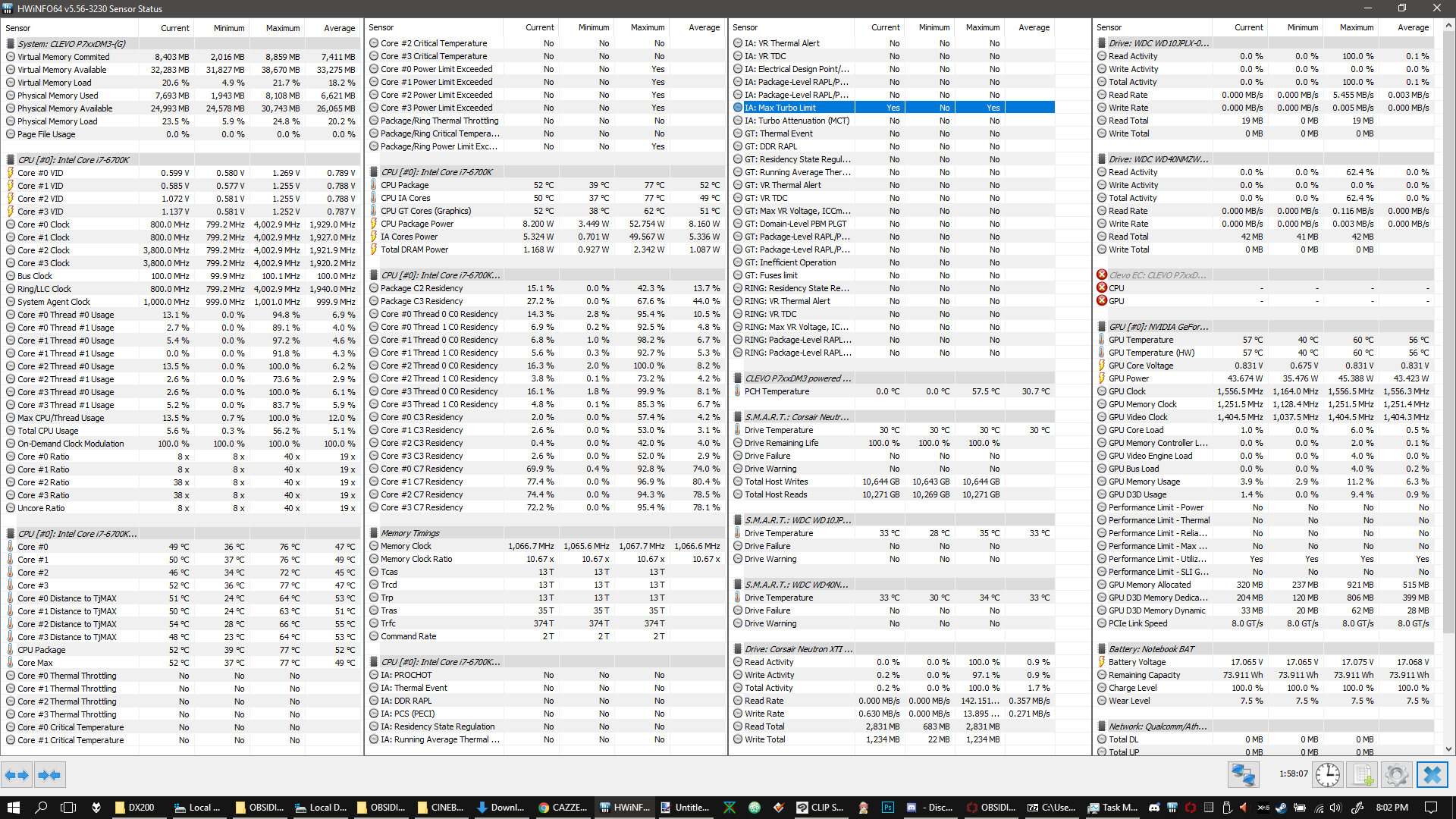Screen dimensions: 1456x819
Task: Open the CINEB... folder taskbar item
Action: (441, 808)
